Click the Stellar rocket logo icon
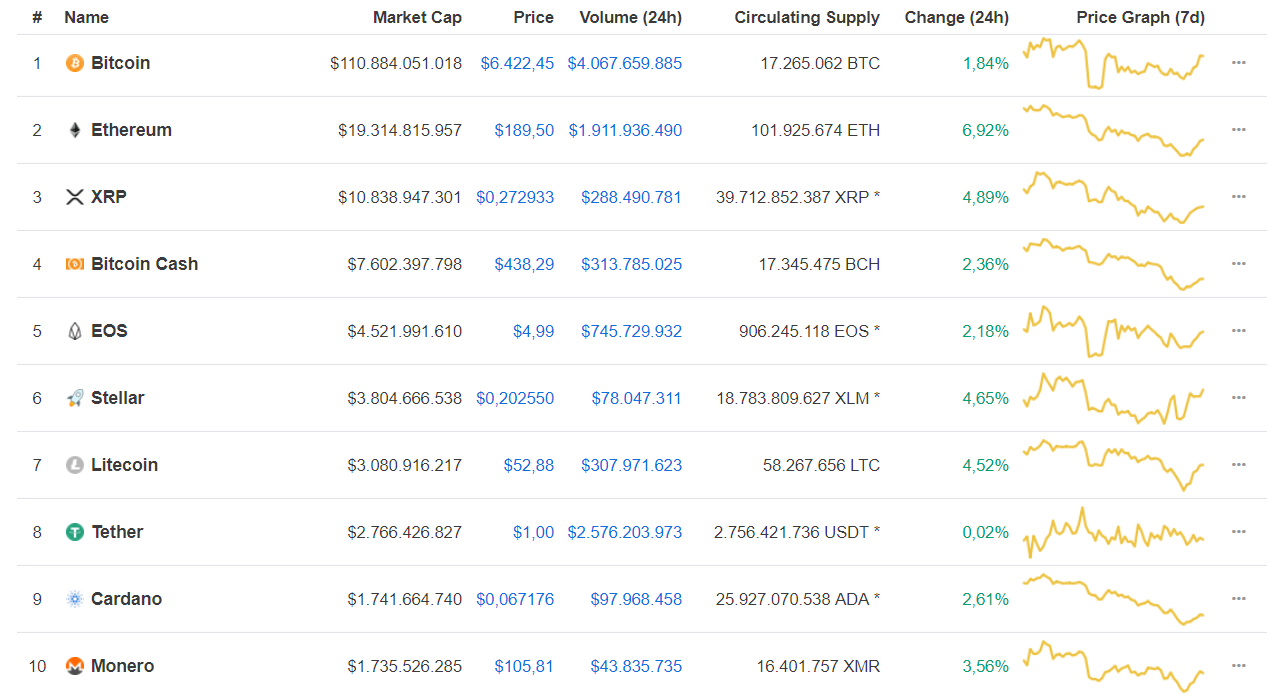Screen dimensions: 1280x698 pos(74,398)
